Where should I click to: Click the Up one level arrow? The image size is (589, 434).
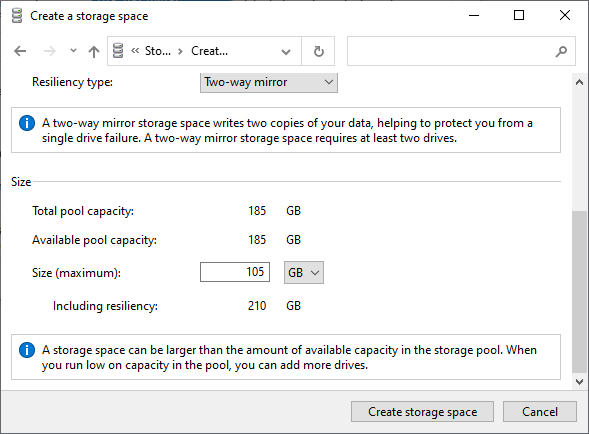click(x=94, y=51)
